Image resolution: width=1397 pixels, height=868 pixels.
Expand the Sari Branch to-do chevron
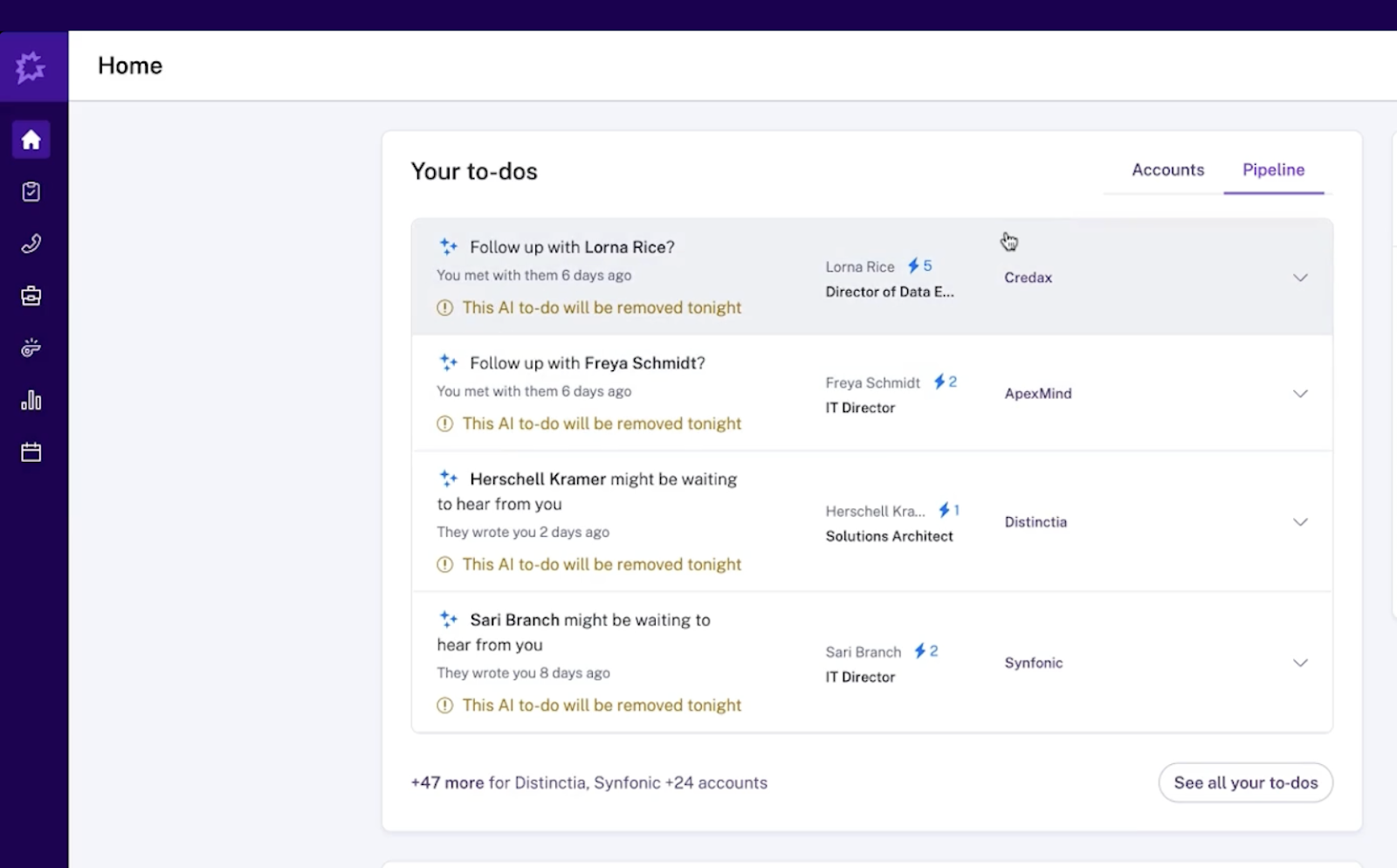1300,663
